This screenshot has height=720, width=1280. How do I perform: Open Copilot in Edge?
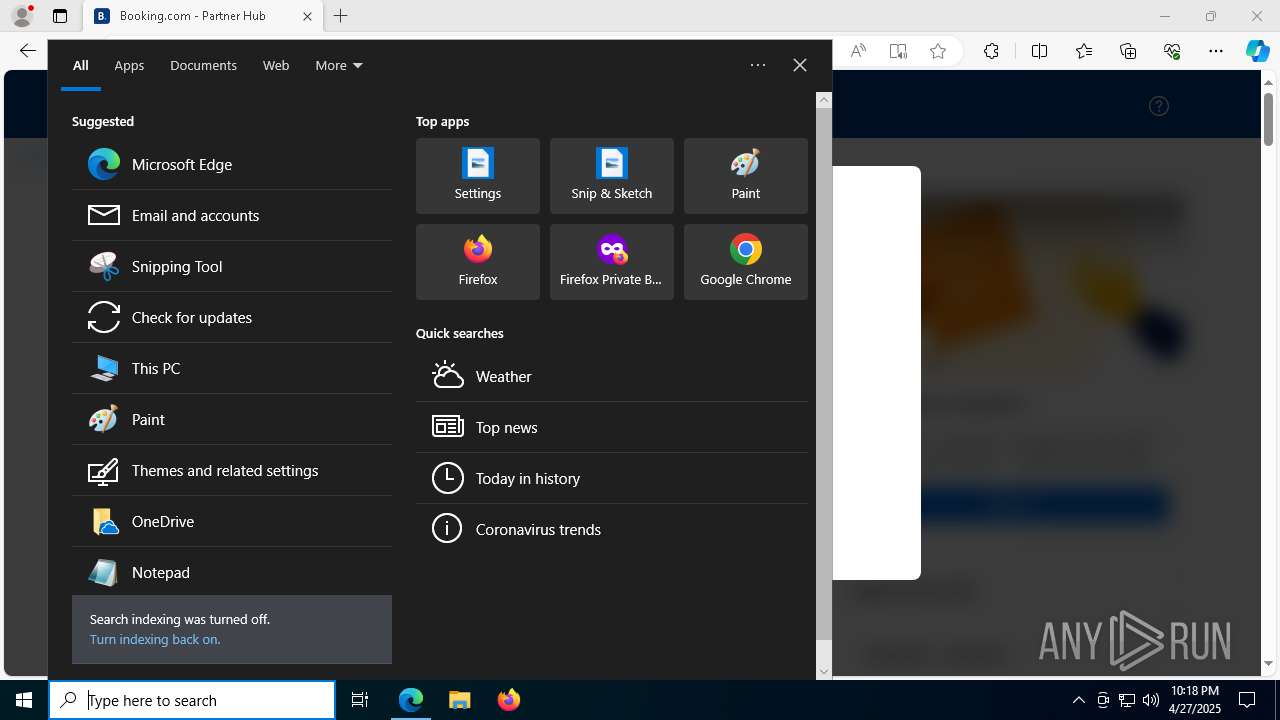point(1258,51)
